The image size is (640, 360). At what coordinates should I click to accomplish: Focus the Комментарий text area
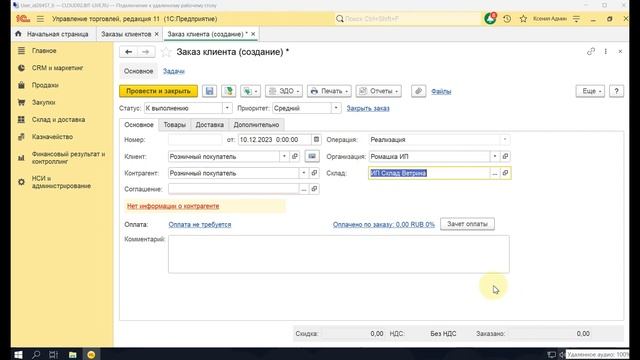coord(339,254)
